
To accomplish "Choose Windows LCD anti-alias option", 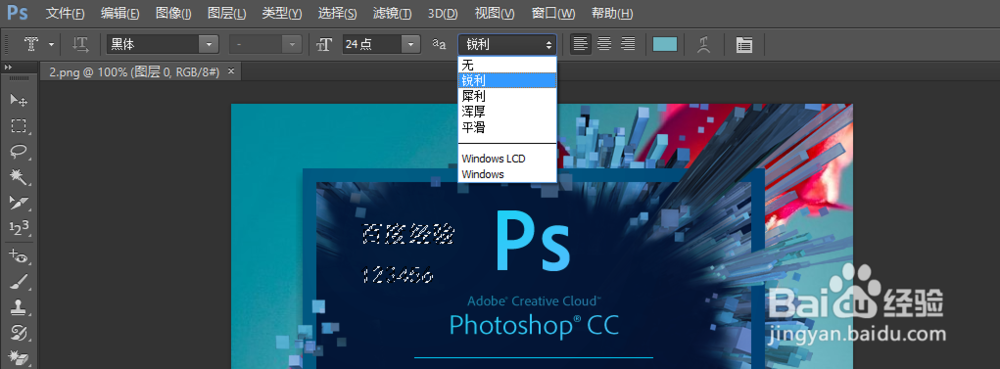I will pos(507,159).
